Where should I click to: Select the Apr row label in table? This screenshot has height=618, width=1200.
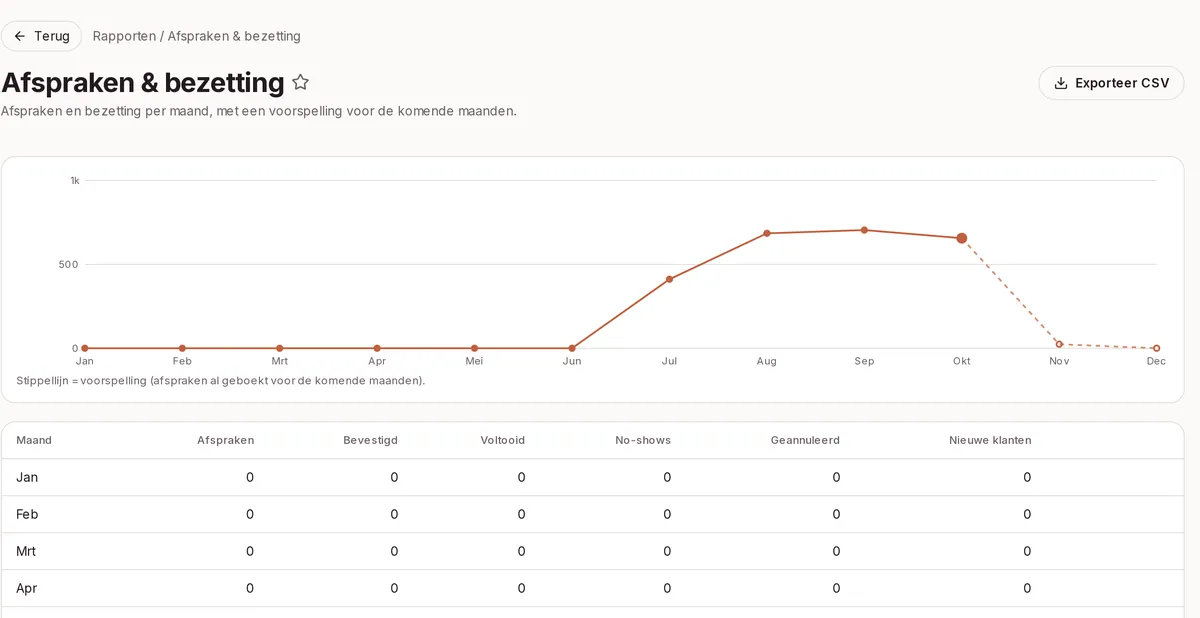(x=26, y=588)
